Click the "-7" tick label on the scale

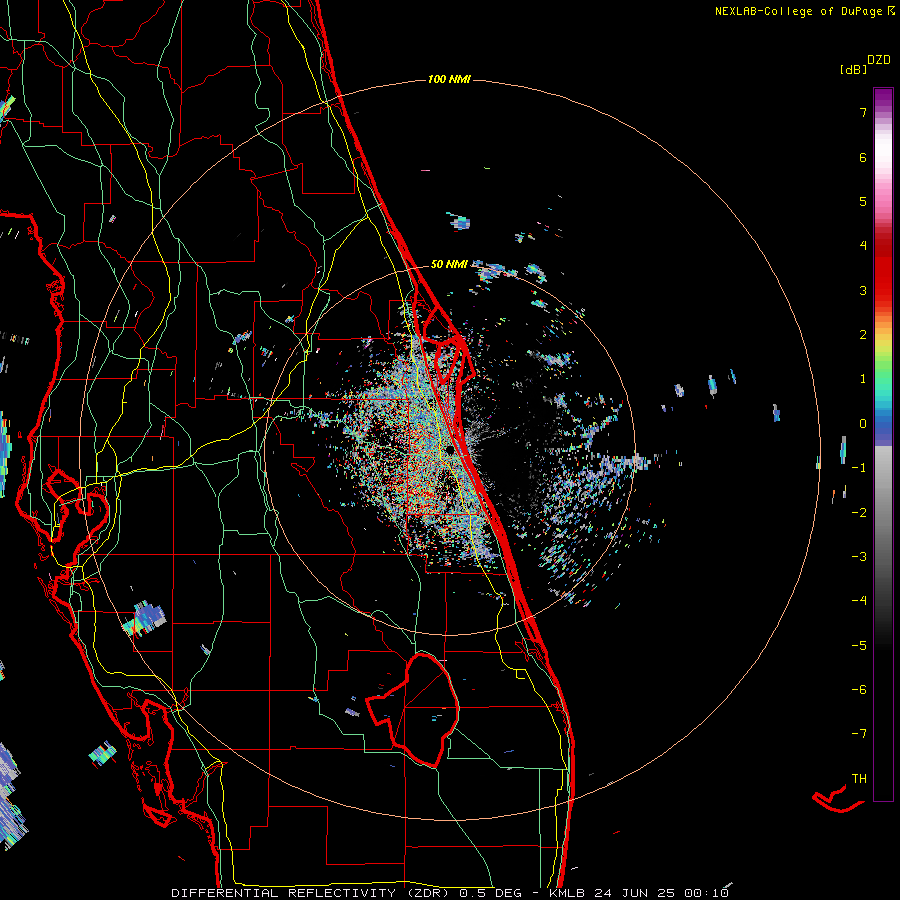point(859,734)
